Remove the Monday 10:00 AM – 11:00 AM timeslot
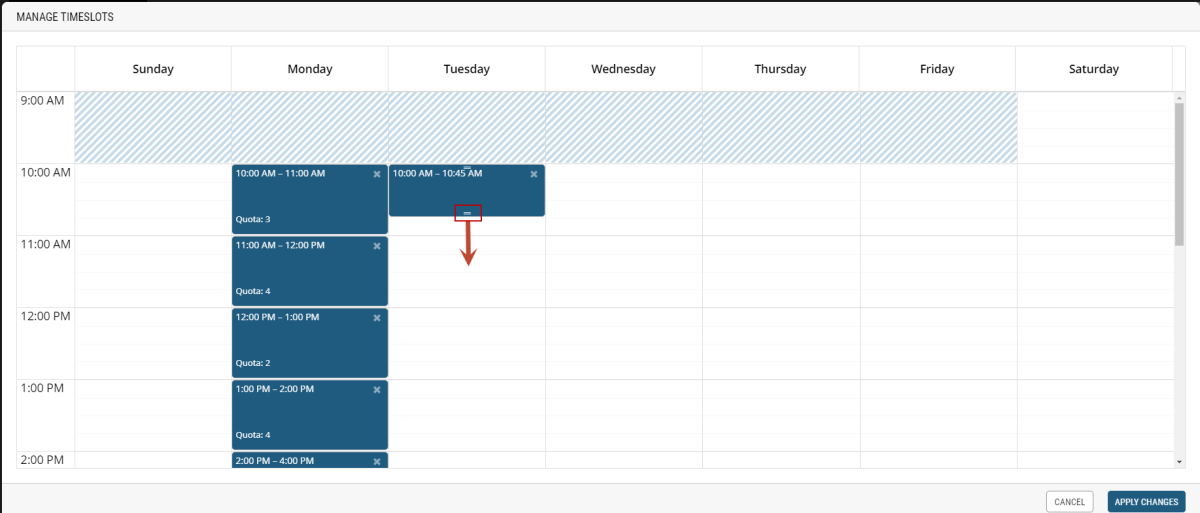Screen dimensions: 1200x513 pyautogui.click(x=377, y=174)
